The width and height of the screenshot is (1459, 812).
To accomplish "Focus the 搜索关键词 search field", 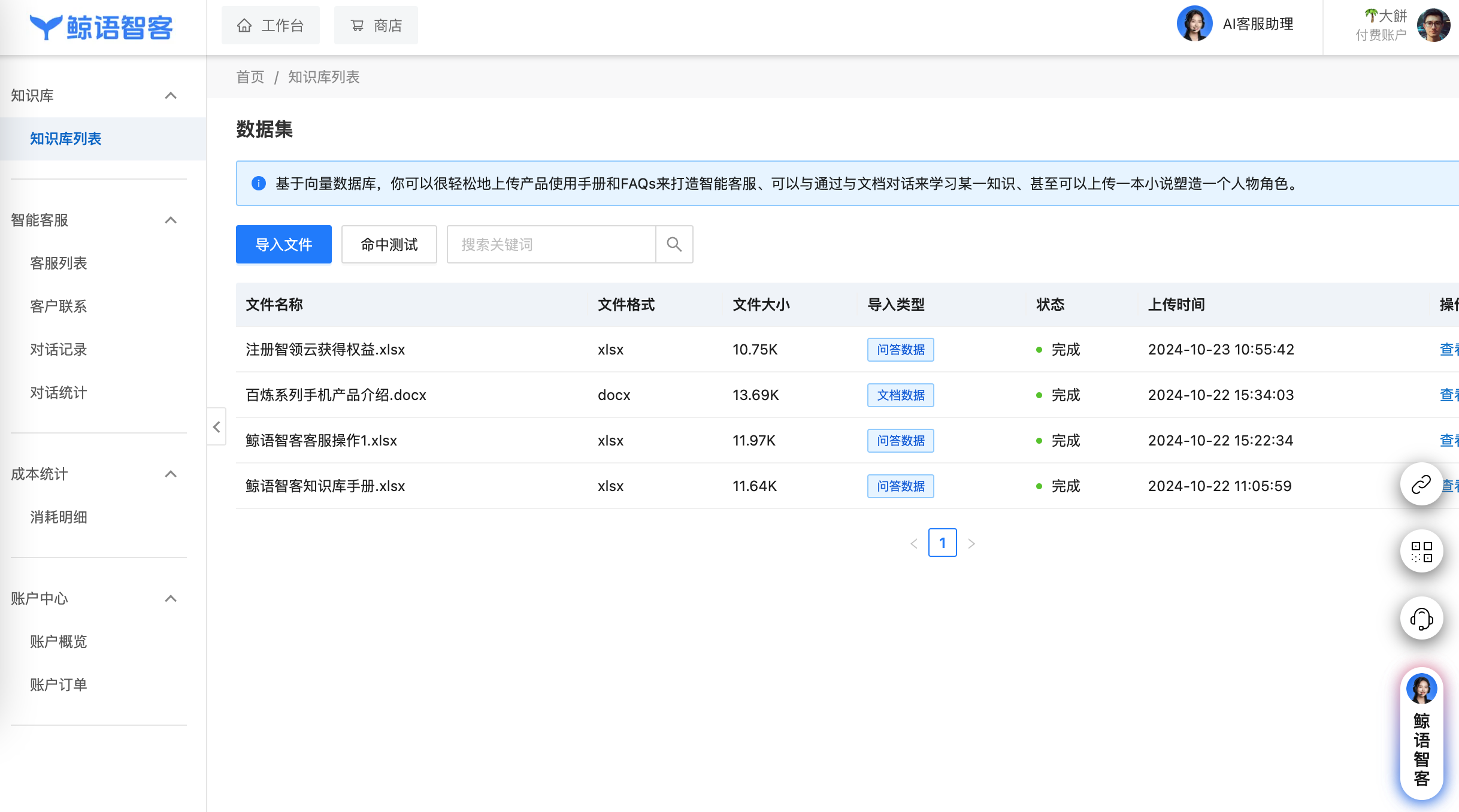I will click(551, 244).
